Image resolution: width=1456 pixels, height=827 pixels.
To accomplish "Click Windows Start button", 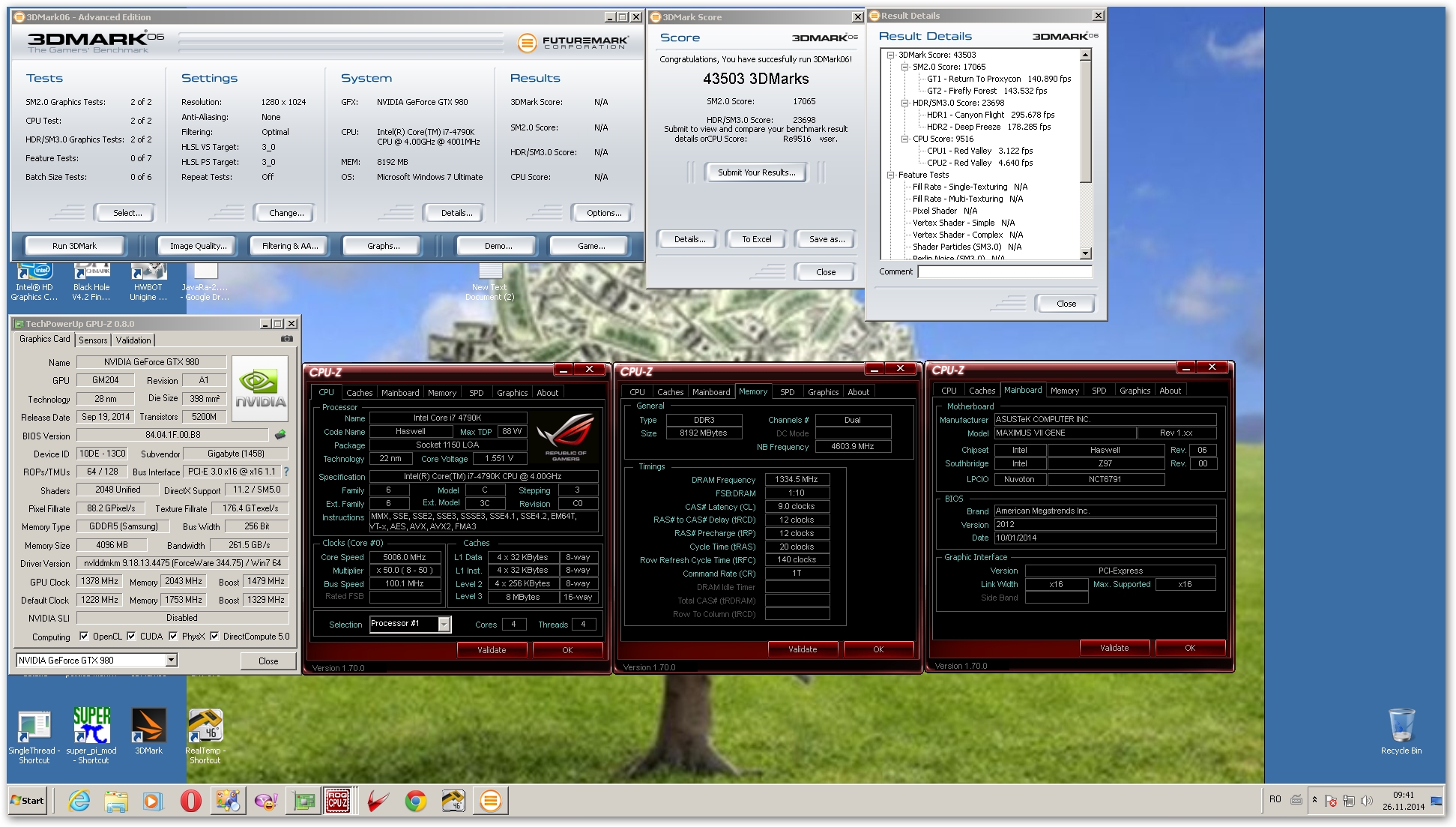I will 28,801.
